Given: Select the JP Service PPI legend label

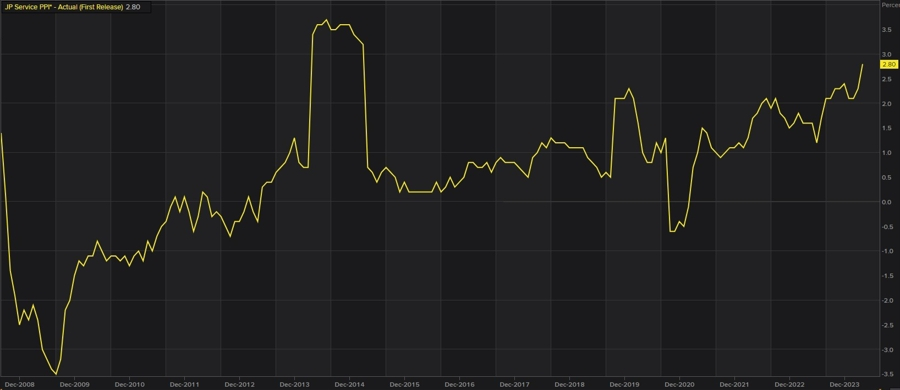Looking at the screenshot, I should 64,7.
